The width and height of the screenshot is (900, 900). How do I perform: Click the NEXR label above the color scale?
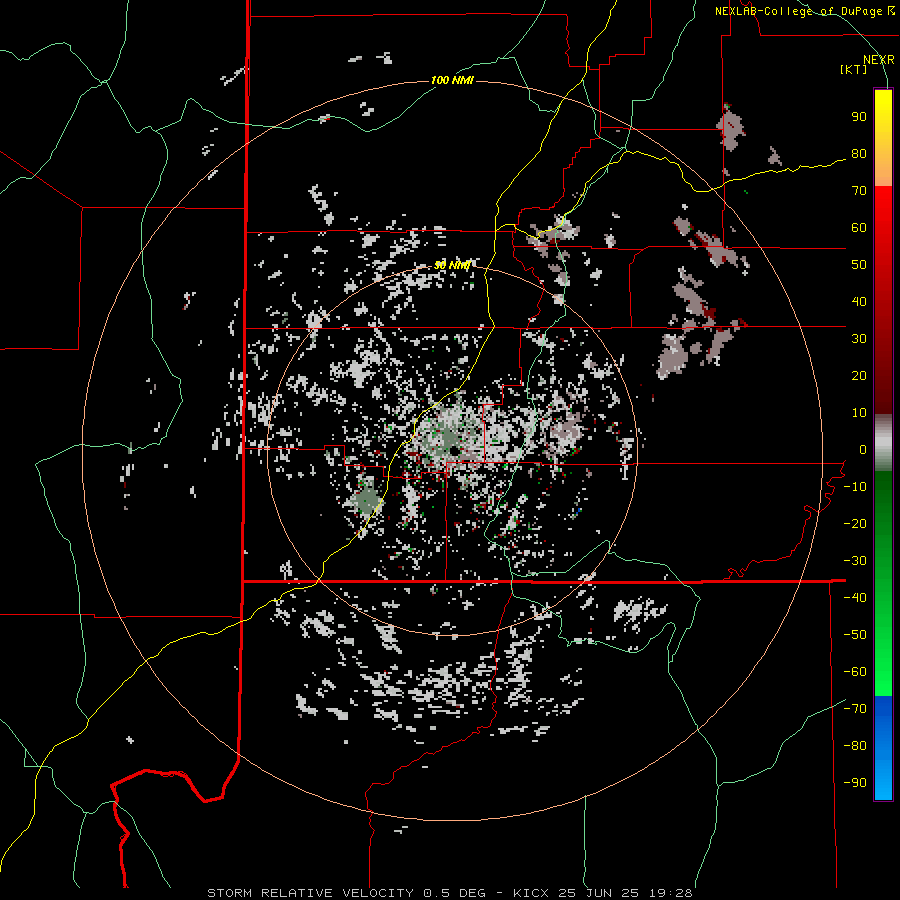pyautogui.click(x=879, y=60)
